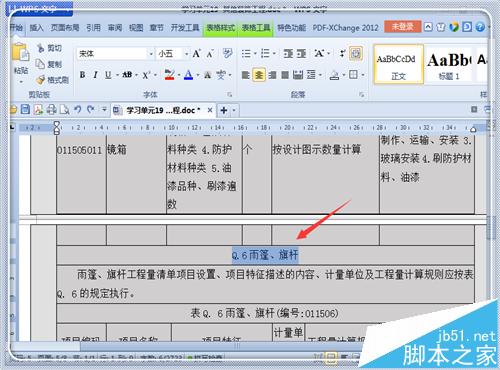
Task: Open the 页面布局 (Page Layout) tab
Action: 65,28
